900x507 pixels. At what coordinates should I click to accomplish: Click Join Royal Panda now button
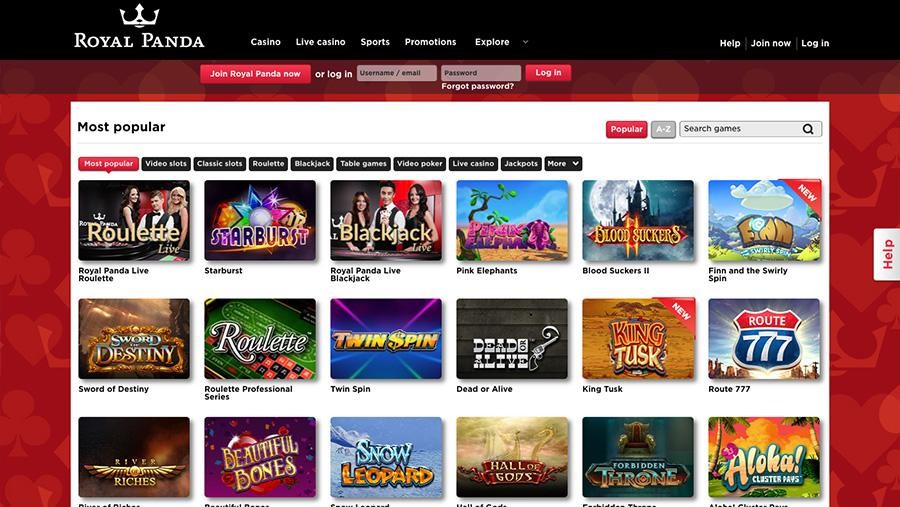(255, 73)
